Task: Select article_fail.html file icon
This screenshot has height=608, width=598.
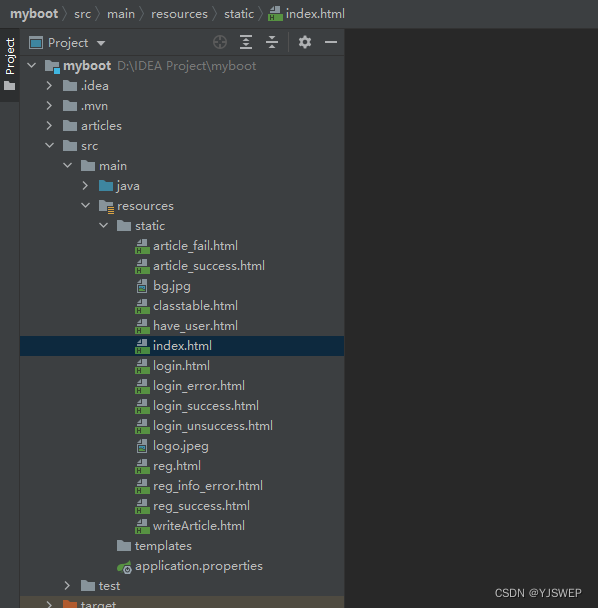Action: (x=142, y=246)
